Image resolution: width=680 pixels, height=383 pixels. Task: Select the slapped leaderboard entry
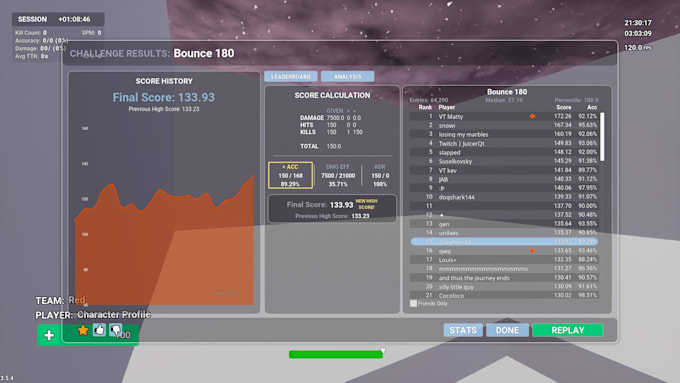click(504, 152)
